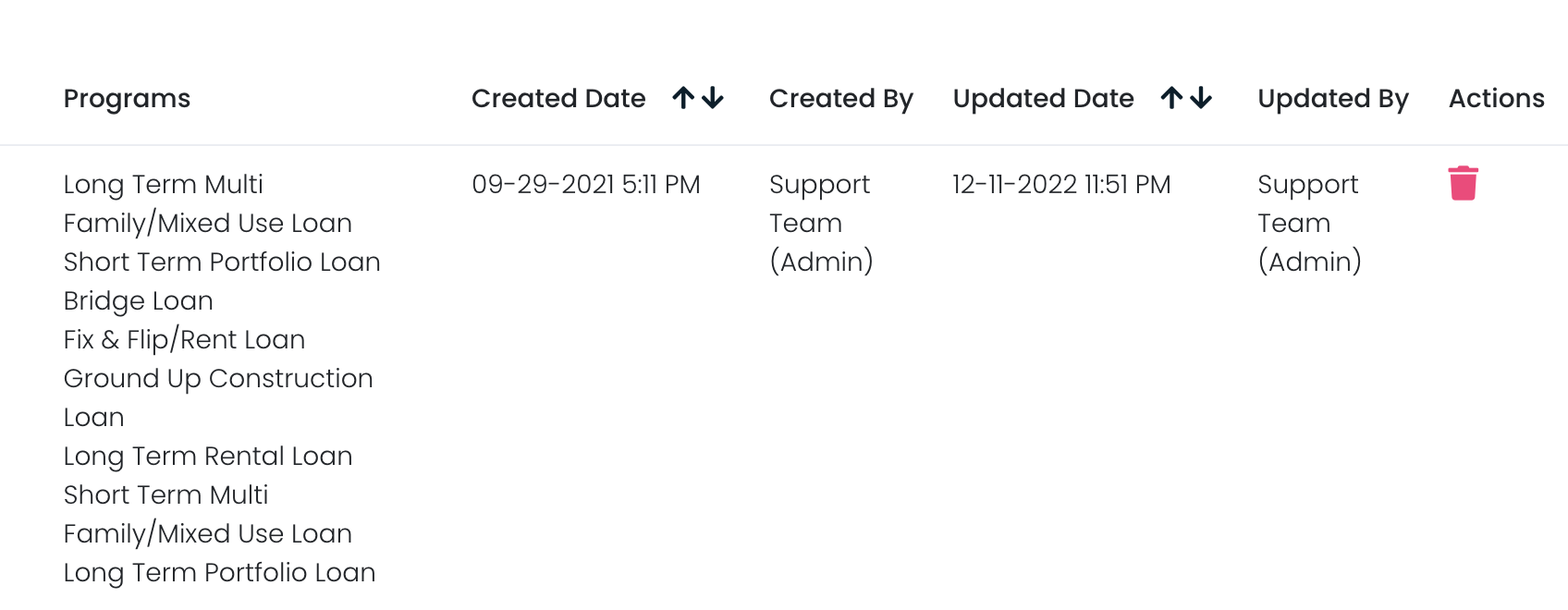This screenshot has height=610, width=1568.
Task: Click Support Team (Admin) under Created By
Action: [821, 223]
